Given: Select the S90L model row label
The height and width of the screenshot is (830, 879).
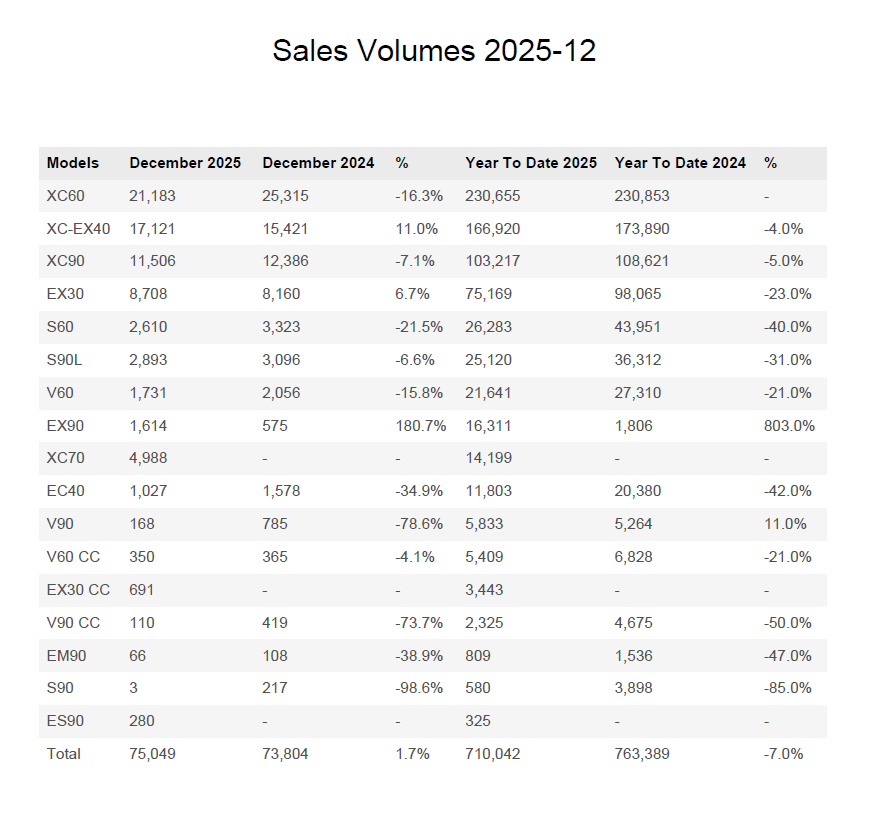Looking at the screenshot, I should [64, 360].
